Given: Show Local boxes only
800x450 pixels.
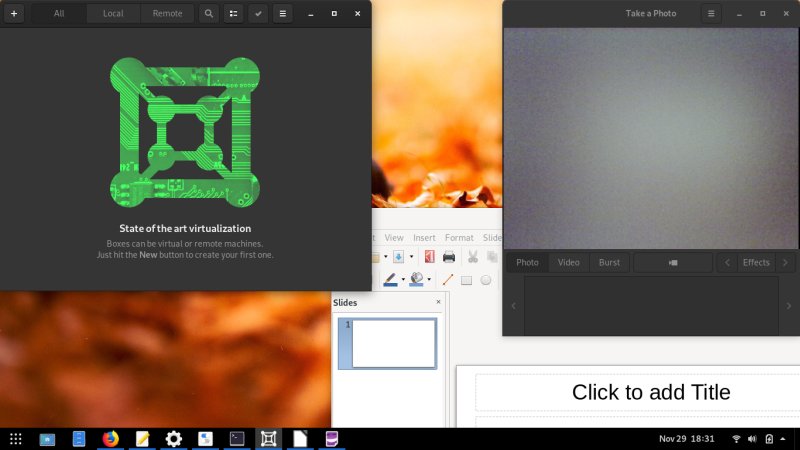Looking at the screenshot, I should click(113, 14).
